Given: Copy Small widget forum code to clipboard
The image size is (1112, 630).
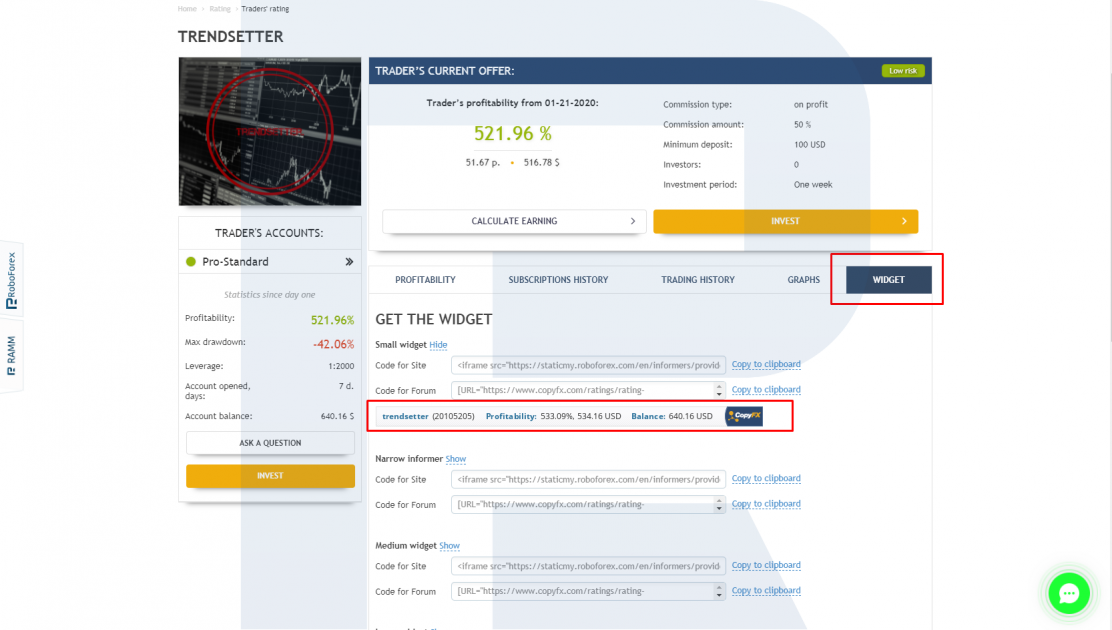Looking at the screenshot, I should (766, 389).
